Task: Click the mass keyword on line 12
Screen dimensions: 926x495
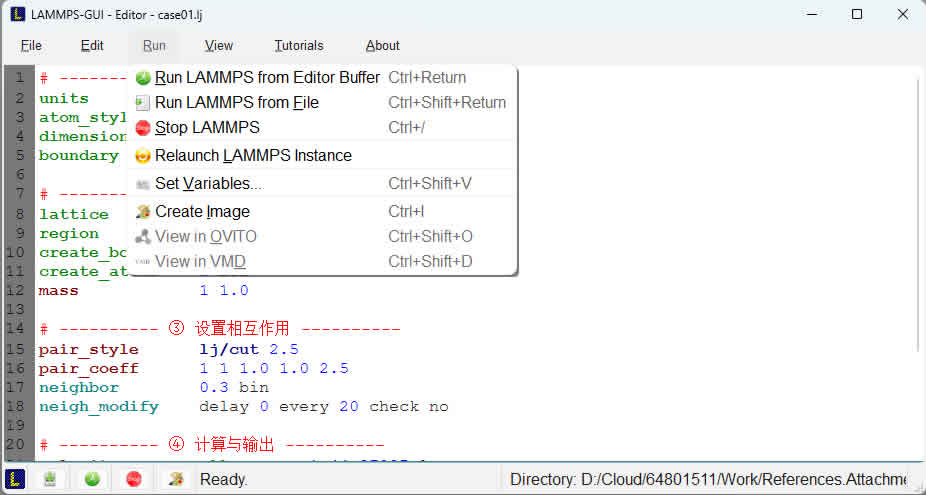Action: tap(58, 291)
